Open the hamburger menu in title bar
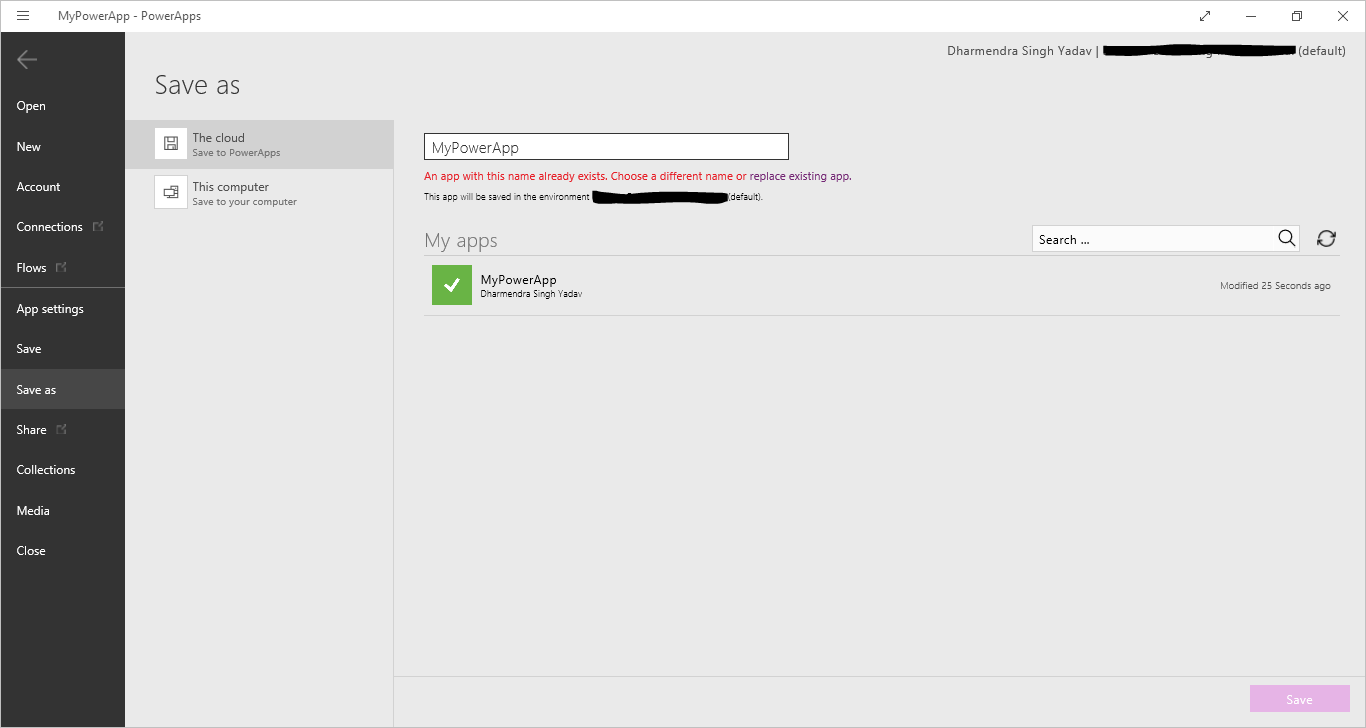1366x728 pixels. [23, 16]
